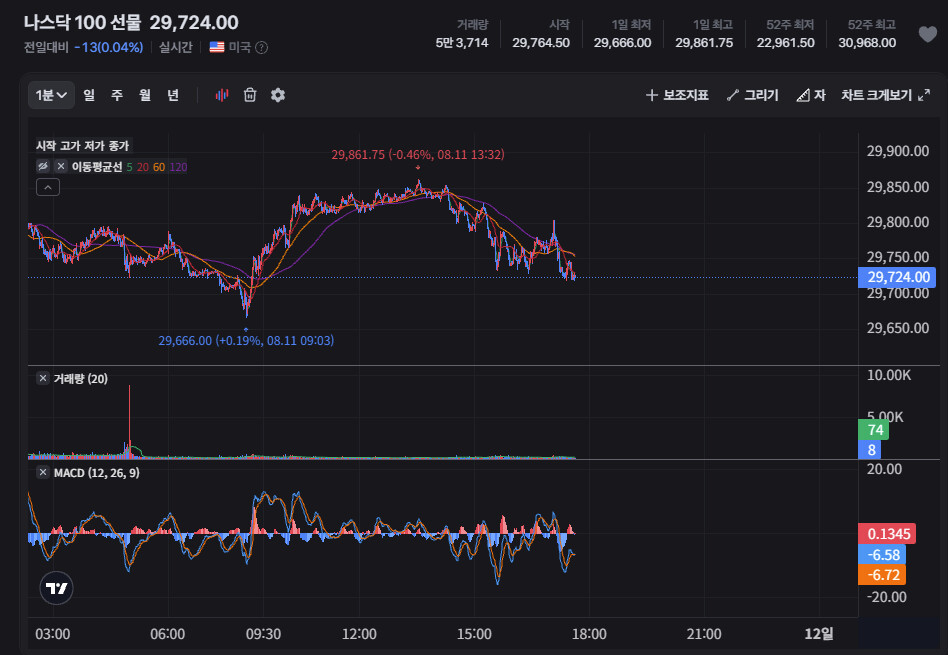This screenshot has height=655, width=948.
Task: Click the help icon next to 미국
Action: click(261, 47)
